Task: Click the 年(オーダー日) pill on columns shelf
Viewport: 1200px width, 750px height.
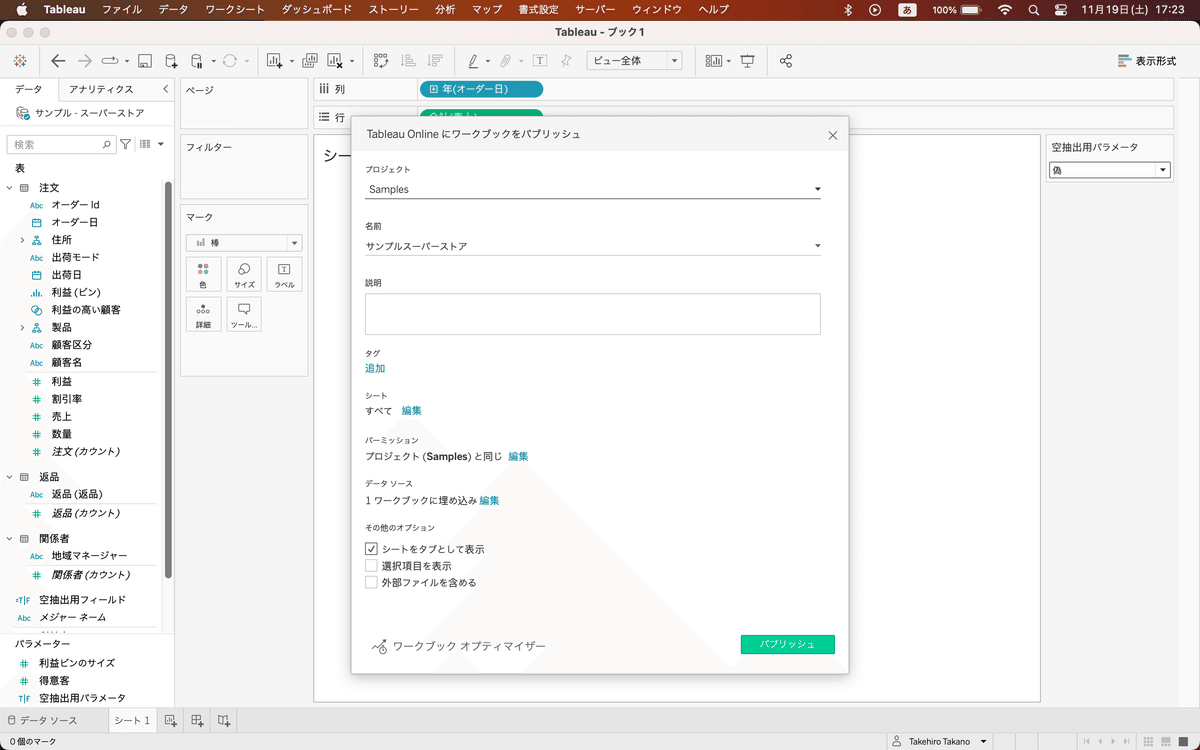Action: (x=481, y=89)
